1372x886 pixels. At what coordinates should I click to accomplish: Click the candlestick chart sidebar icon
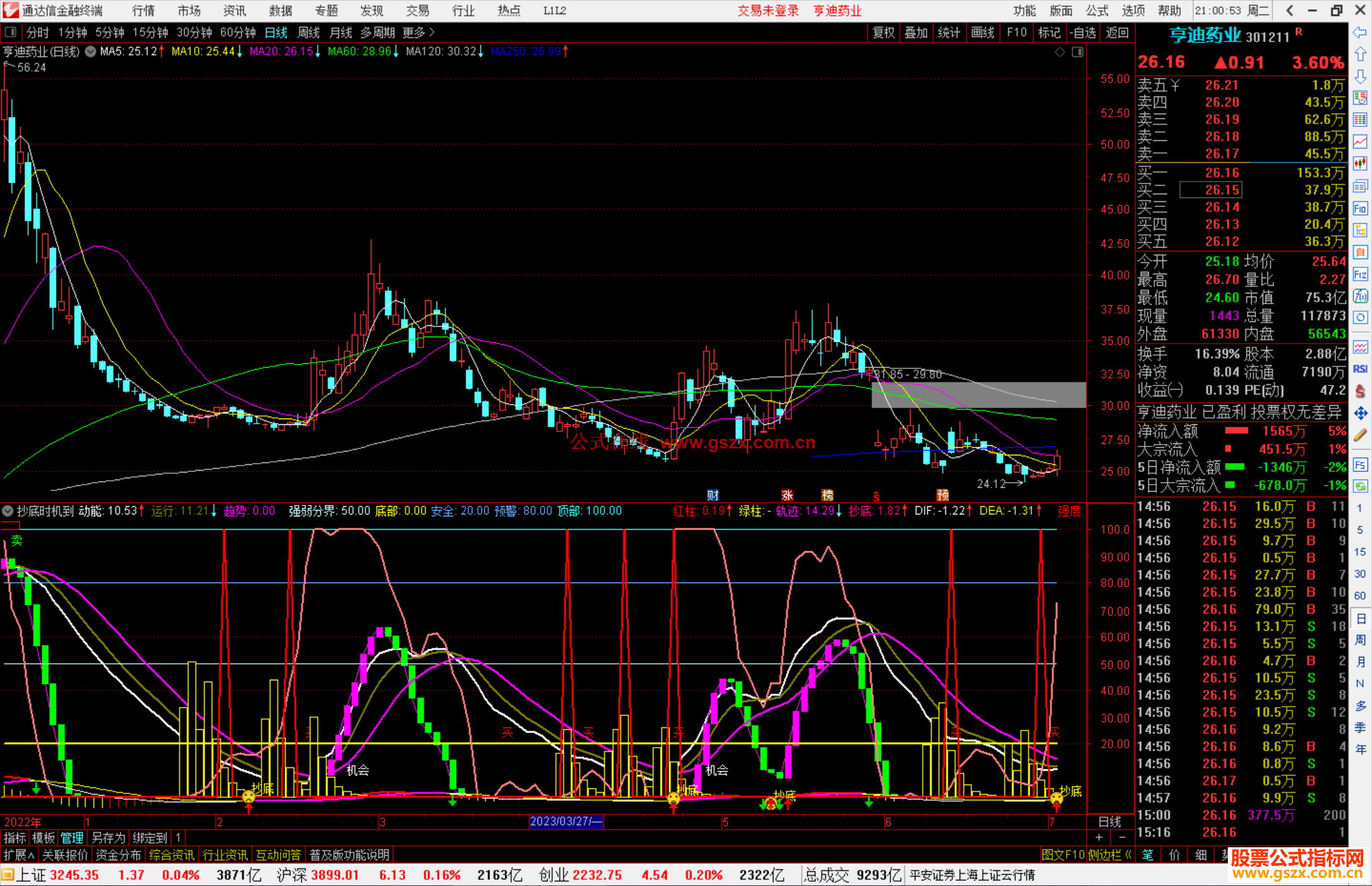[x=1360, y=164]
